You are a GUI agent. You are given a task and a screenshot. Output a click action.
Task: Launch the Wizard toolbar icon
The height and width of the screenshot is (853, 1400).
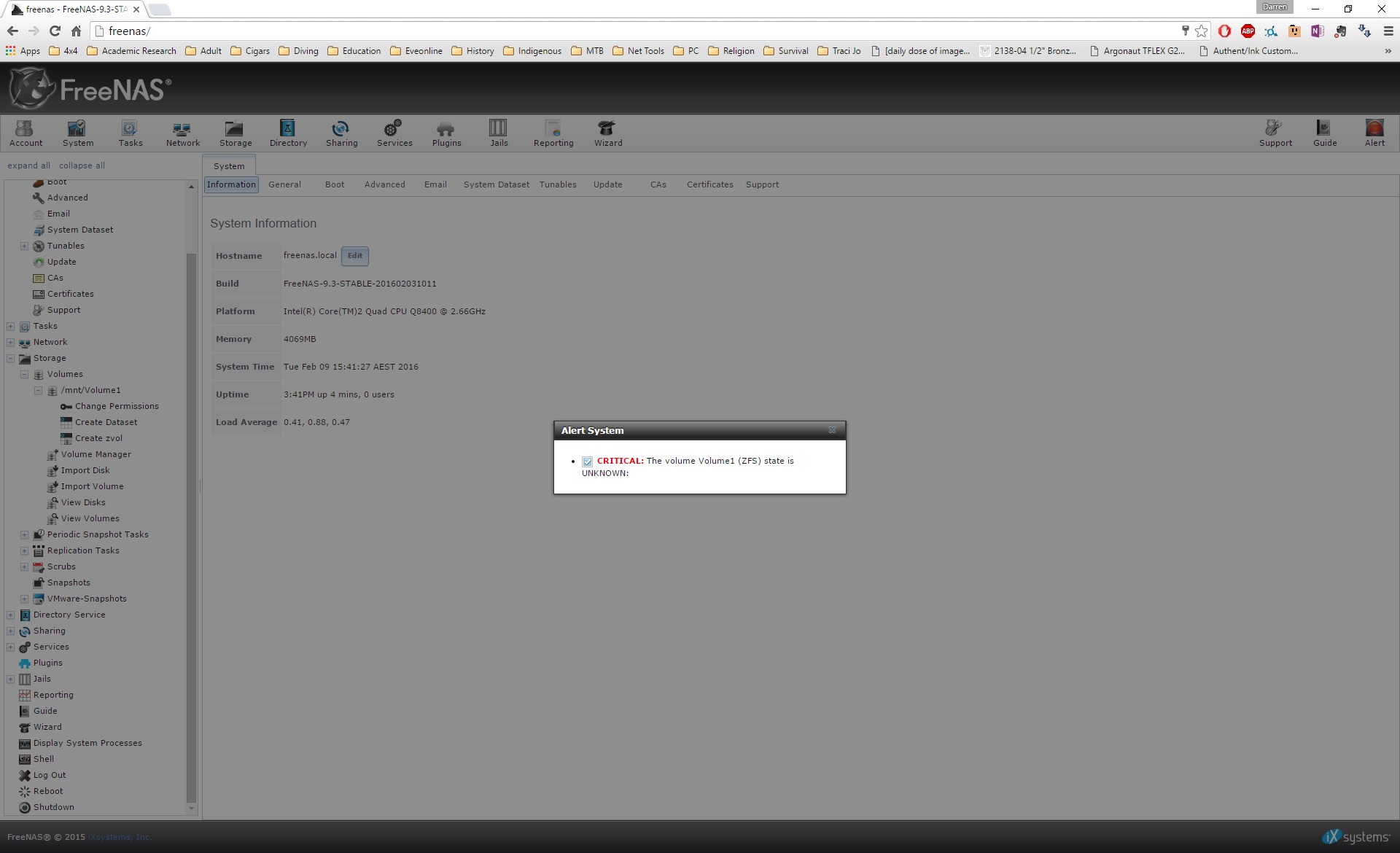607,133
